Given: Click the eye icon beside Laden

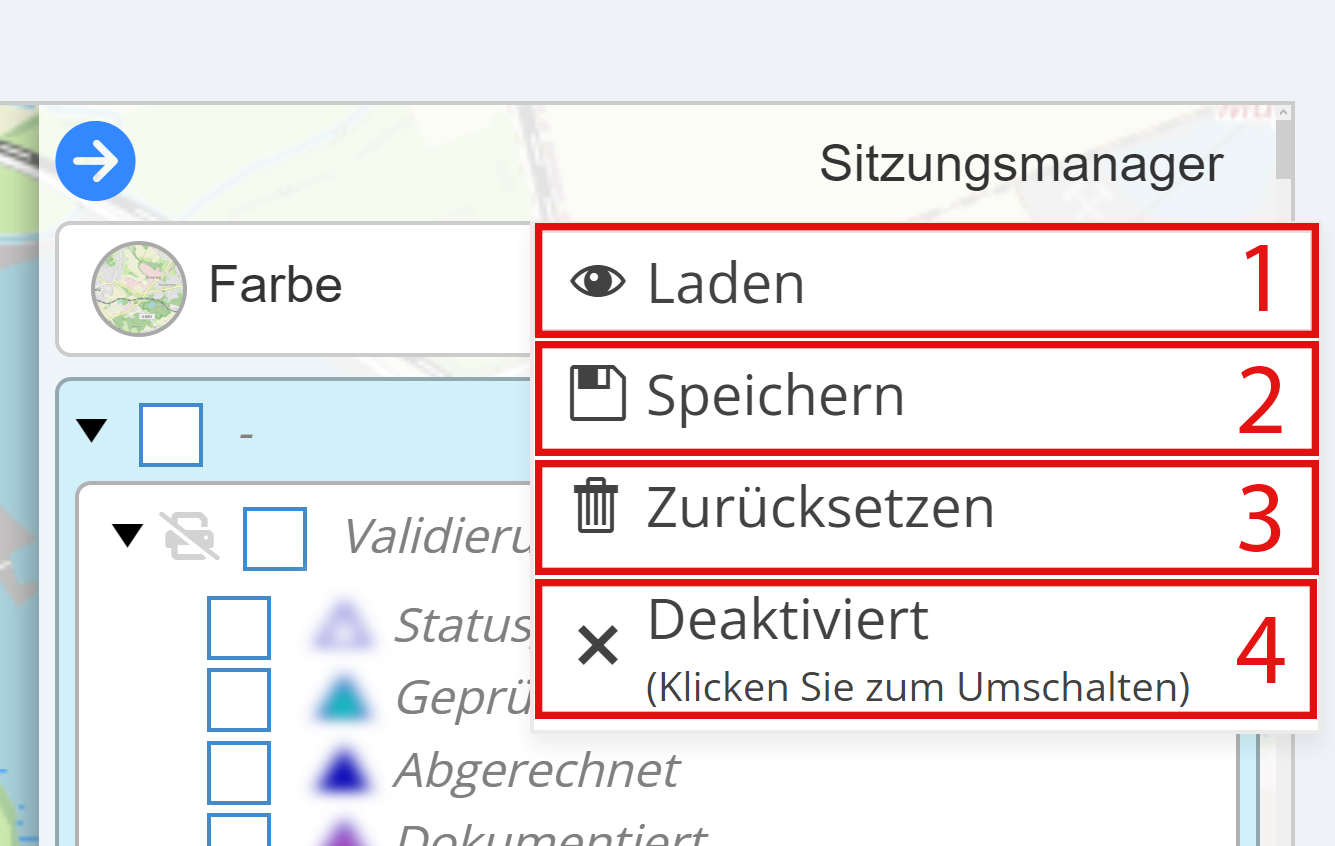Looking at the screenshot, I should click(598, 283).
